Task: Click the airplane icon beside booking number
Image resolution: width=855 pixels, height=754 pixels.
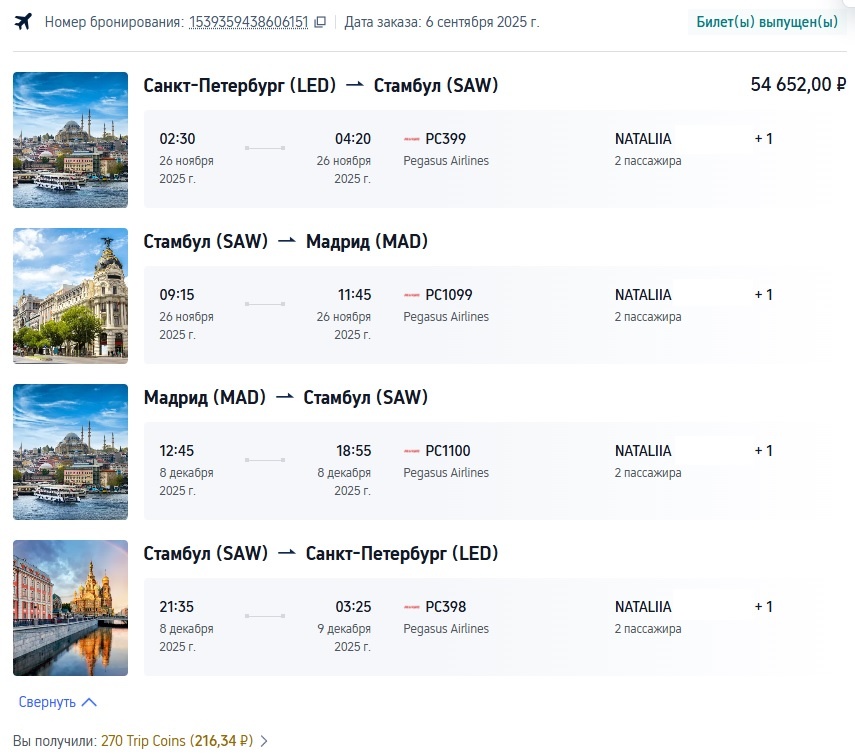Action: (23, 22)
